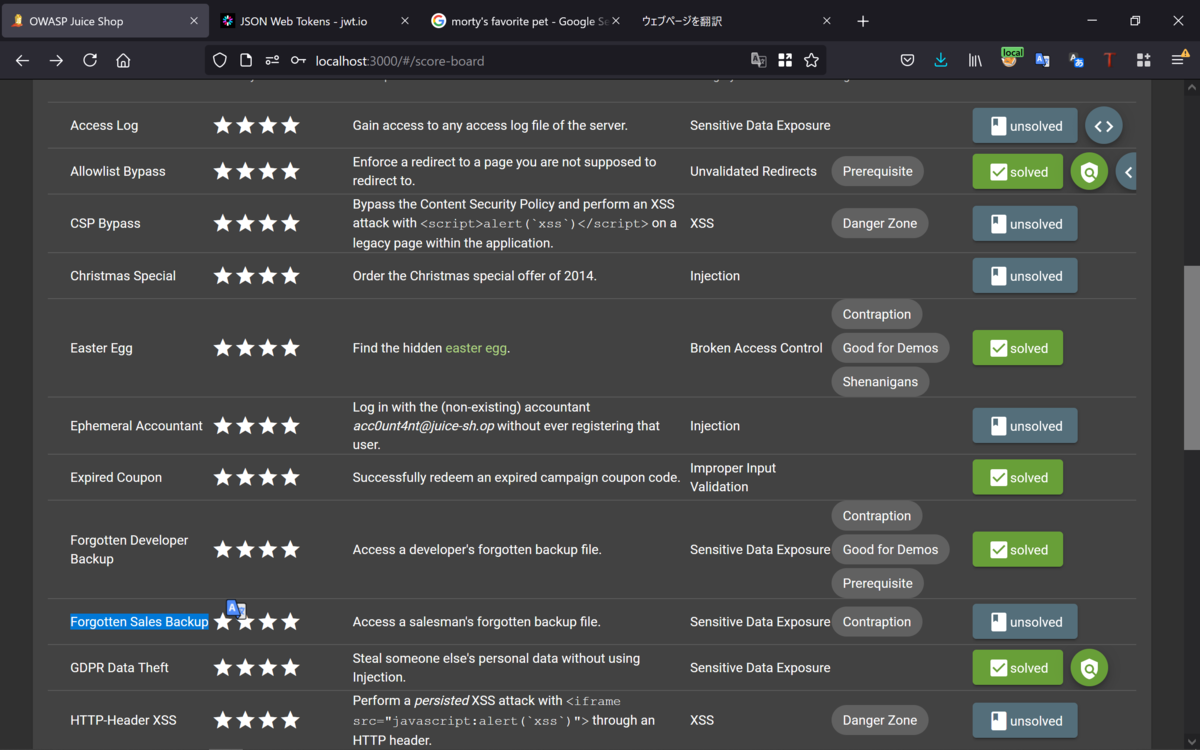1200x750 pixels.
Task: Click unsolved button for Christmas Special
Action: point(1025,276)
